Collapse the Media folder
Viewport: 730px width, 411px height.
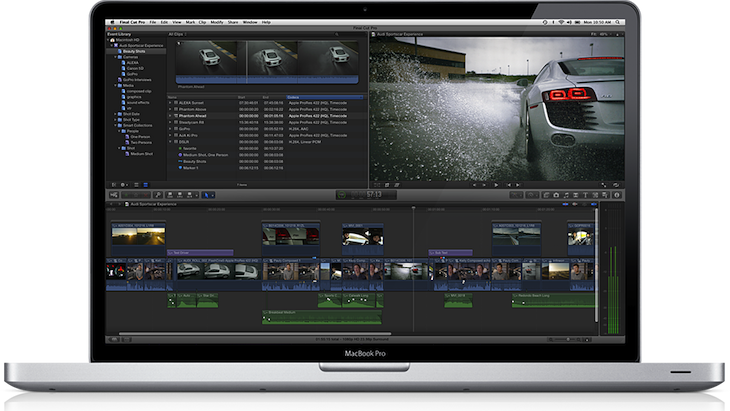click(116, 86)
